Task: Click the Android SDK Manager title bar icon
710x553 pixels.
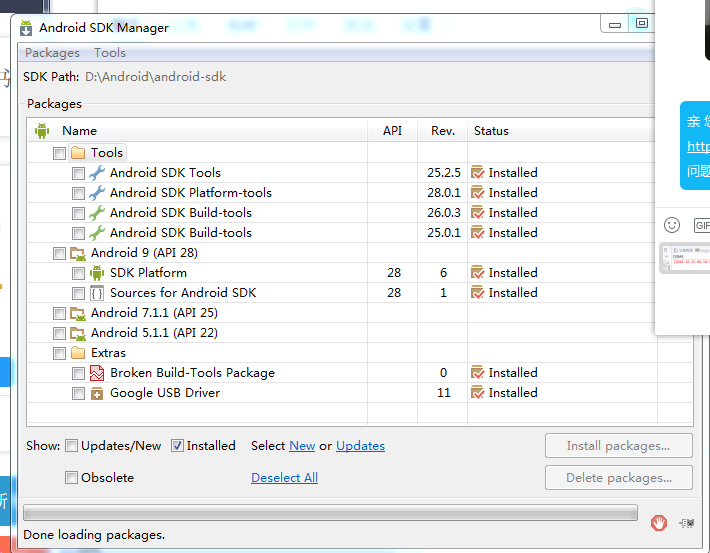Action: [x=26, y=28]
